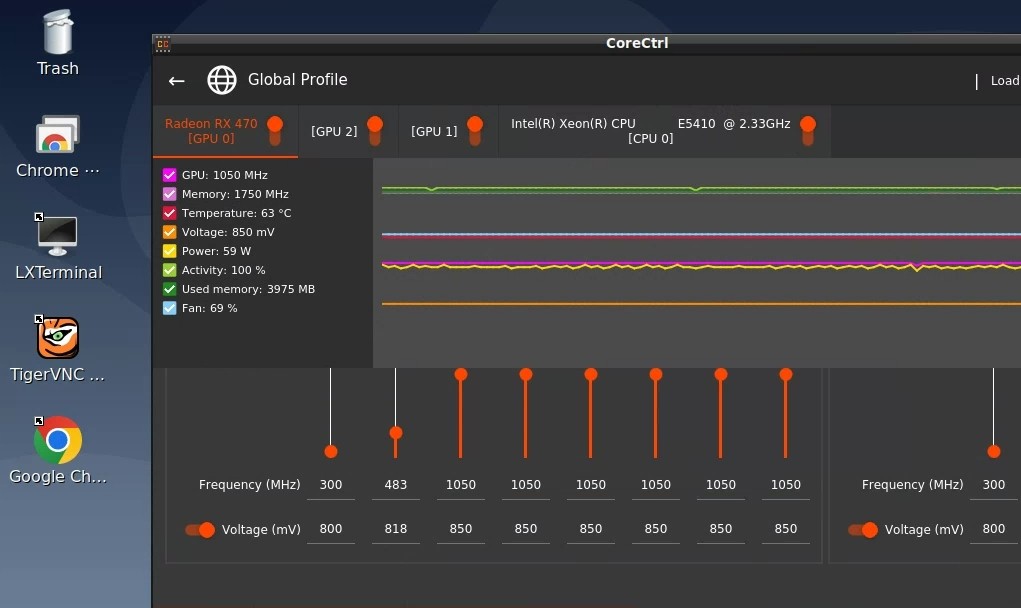Image resolution: width=1021 pixels, height=608 pixels.
Task: Uncheck the GPU 1050 MHz graph checkbox
Action: [x=169, y=175]
